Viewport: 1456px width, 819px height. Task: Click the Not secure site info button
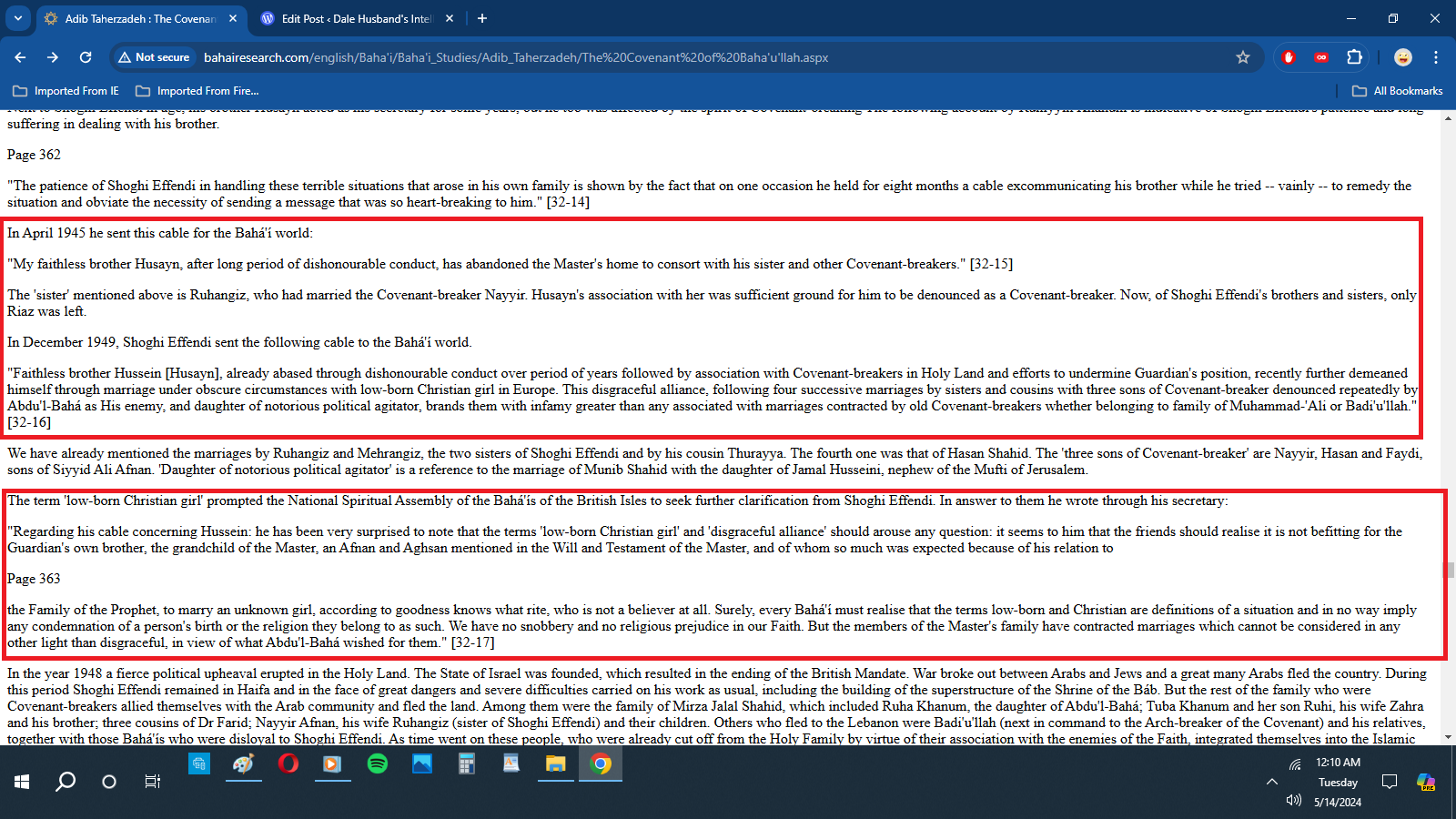tap(154, 57)
